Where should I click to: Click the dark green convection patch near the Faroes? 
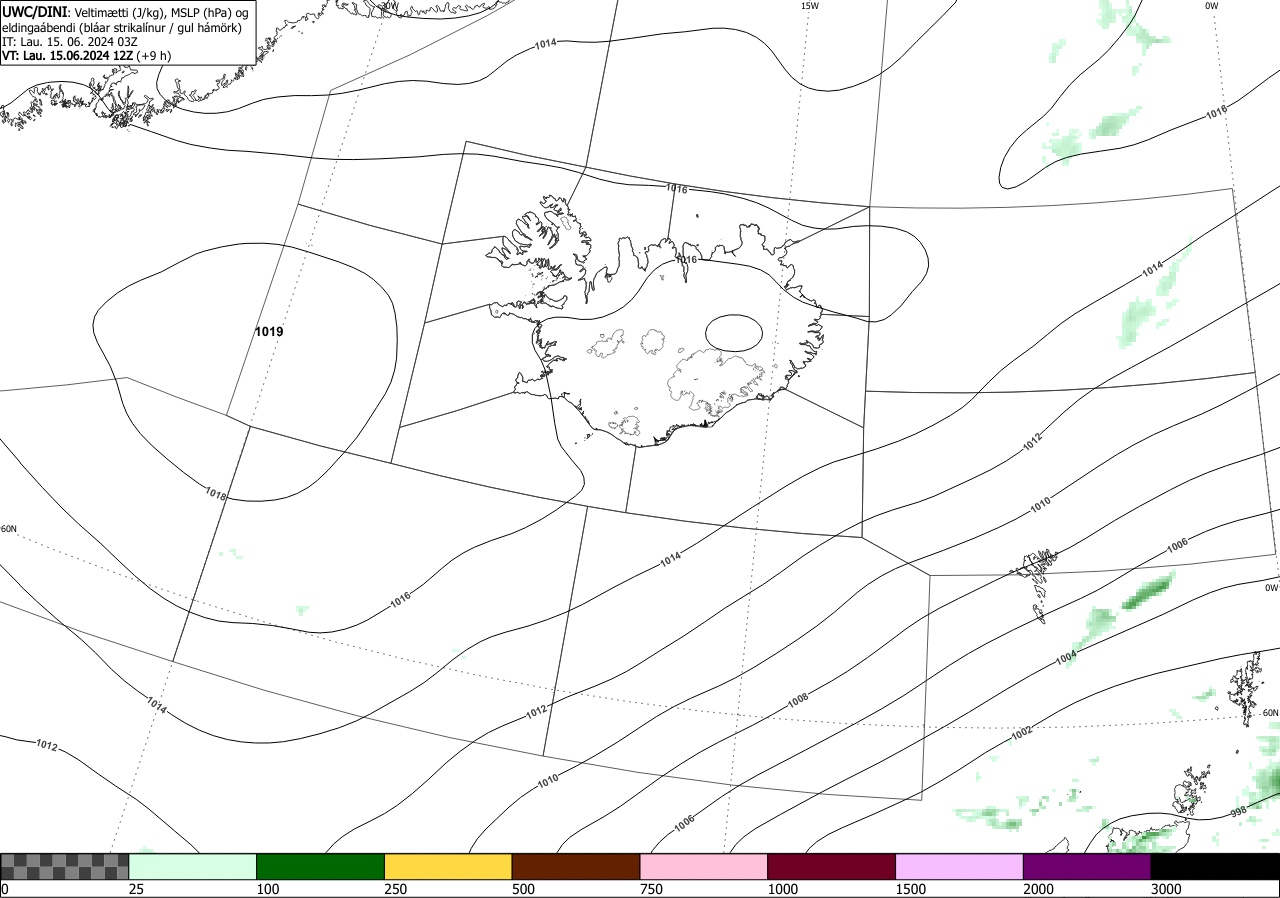[x=1148, y=593]
